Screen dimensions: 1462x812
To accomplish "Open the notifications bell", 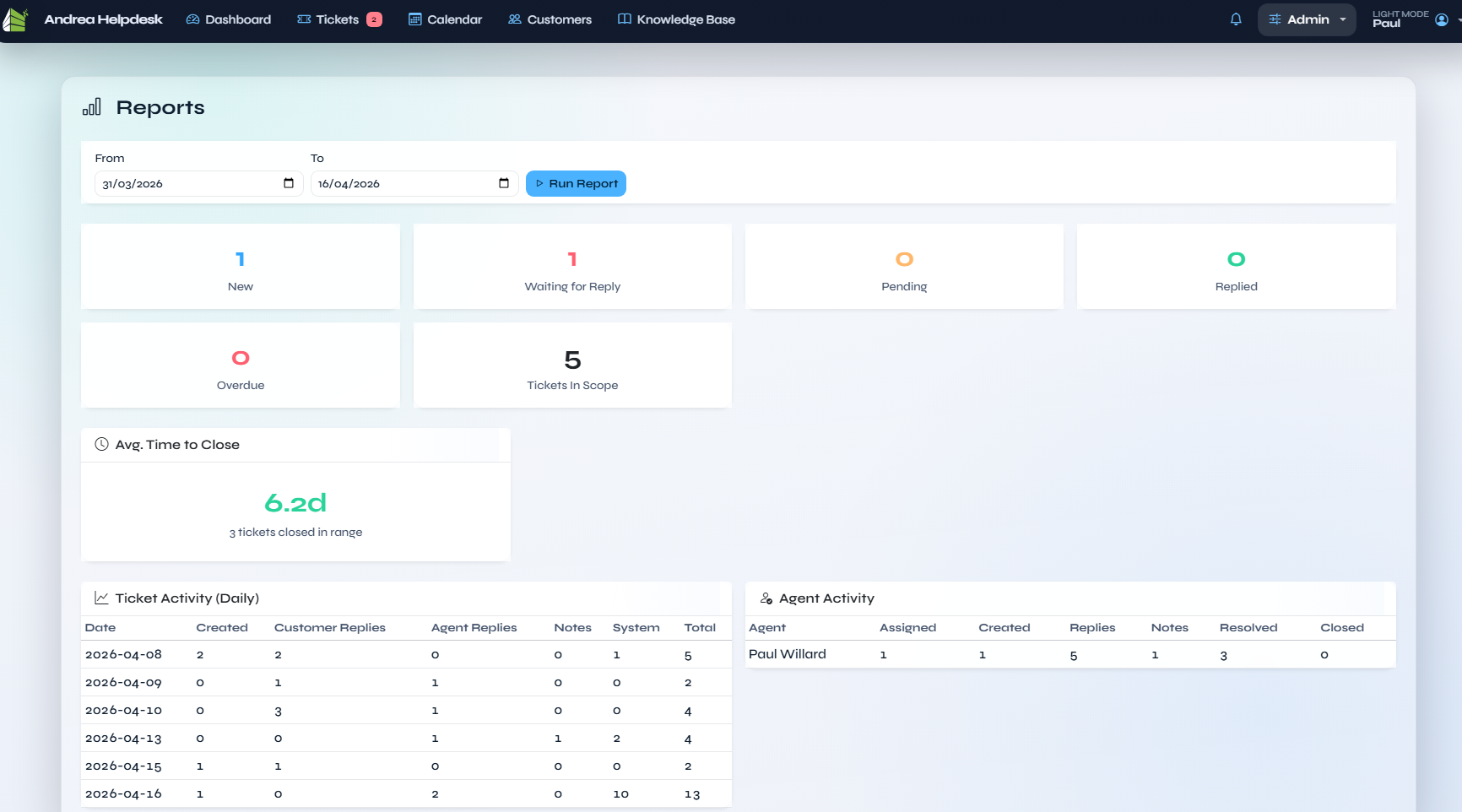I will 1236,19.
